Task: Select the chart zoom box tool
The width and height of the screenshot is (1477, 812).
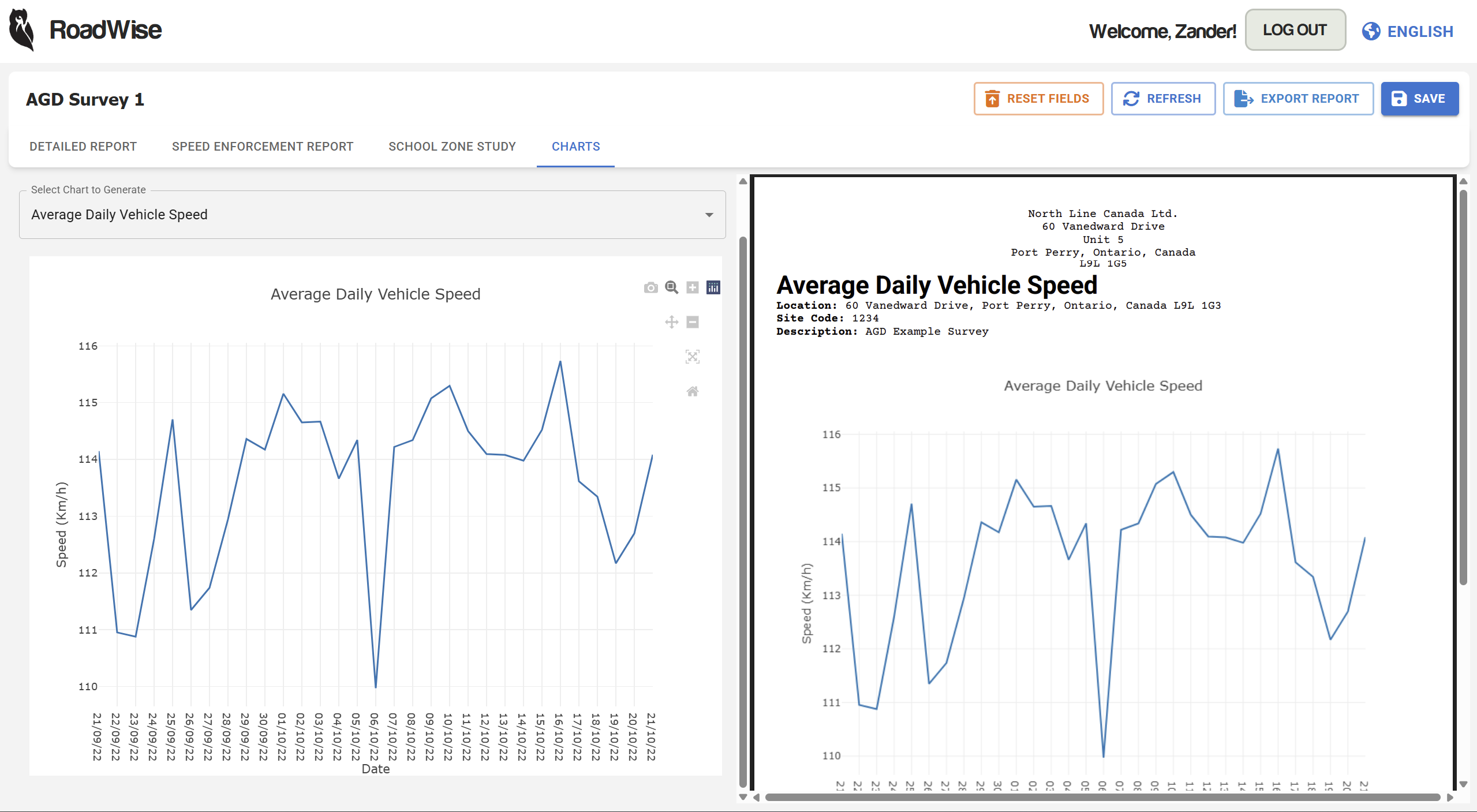Action: (x=671, y=287)
